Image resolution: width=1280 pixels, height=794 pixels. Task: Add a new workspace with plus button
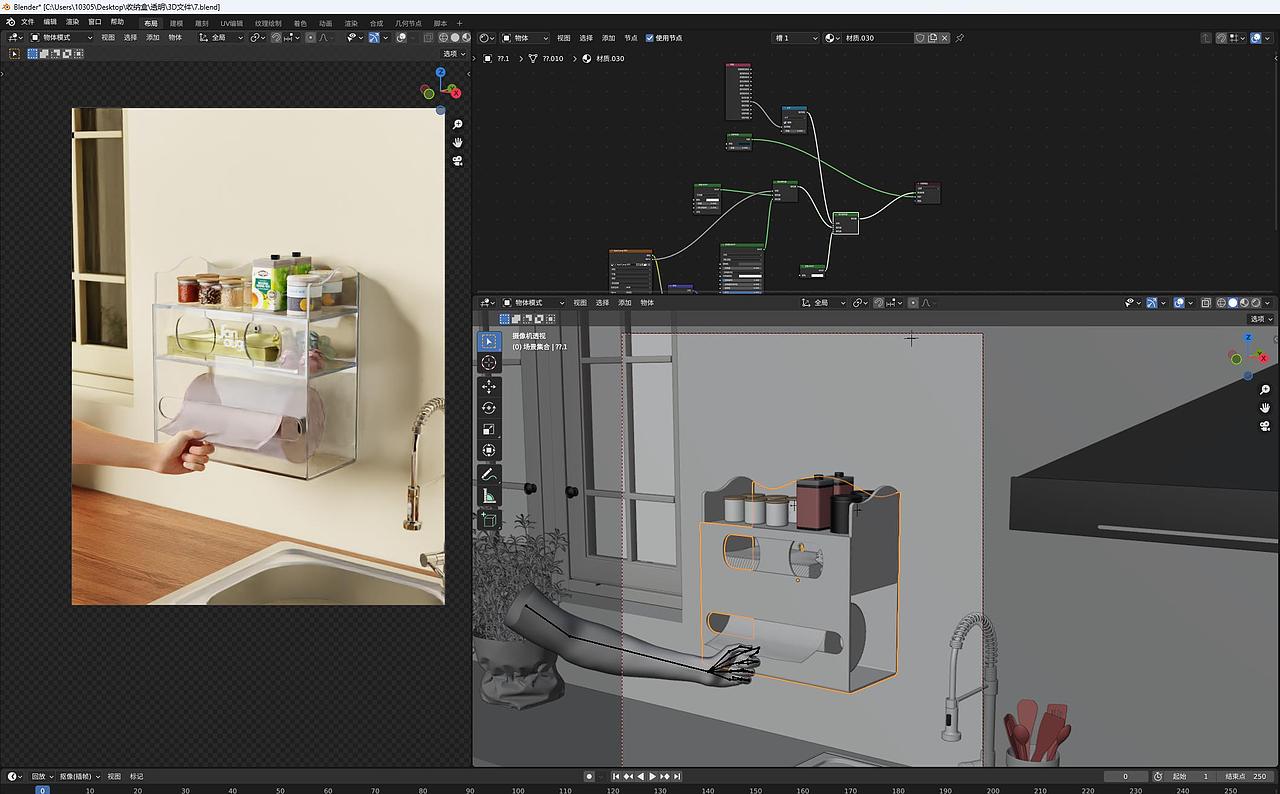tap(460, 23)
